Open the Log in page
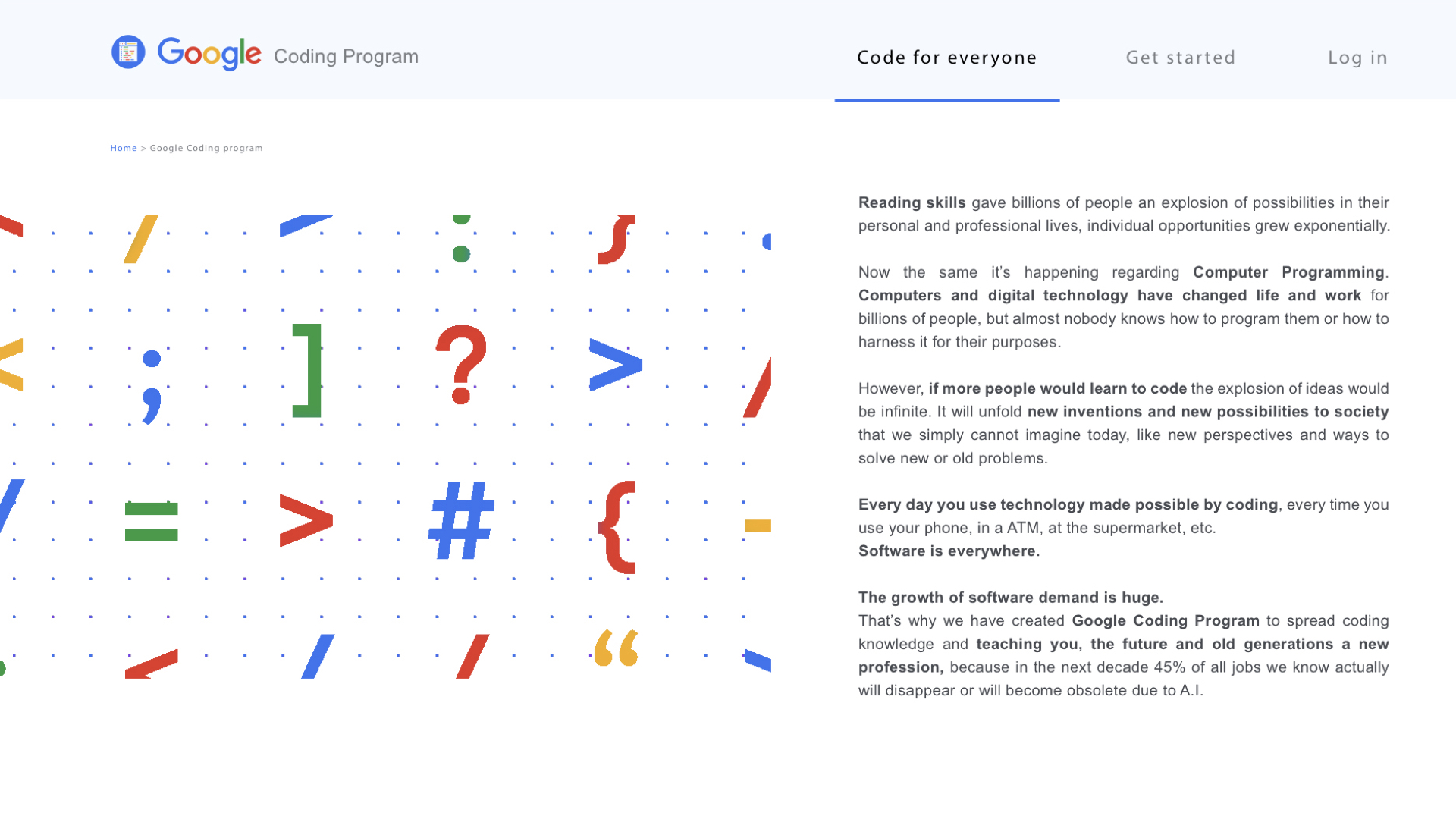 pyautogui.click(x=1357, y=58)
